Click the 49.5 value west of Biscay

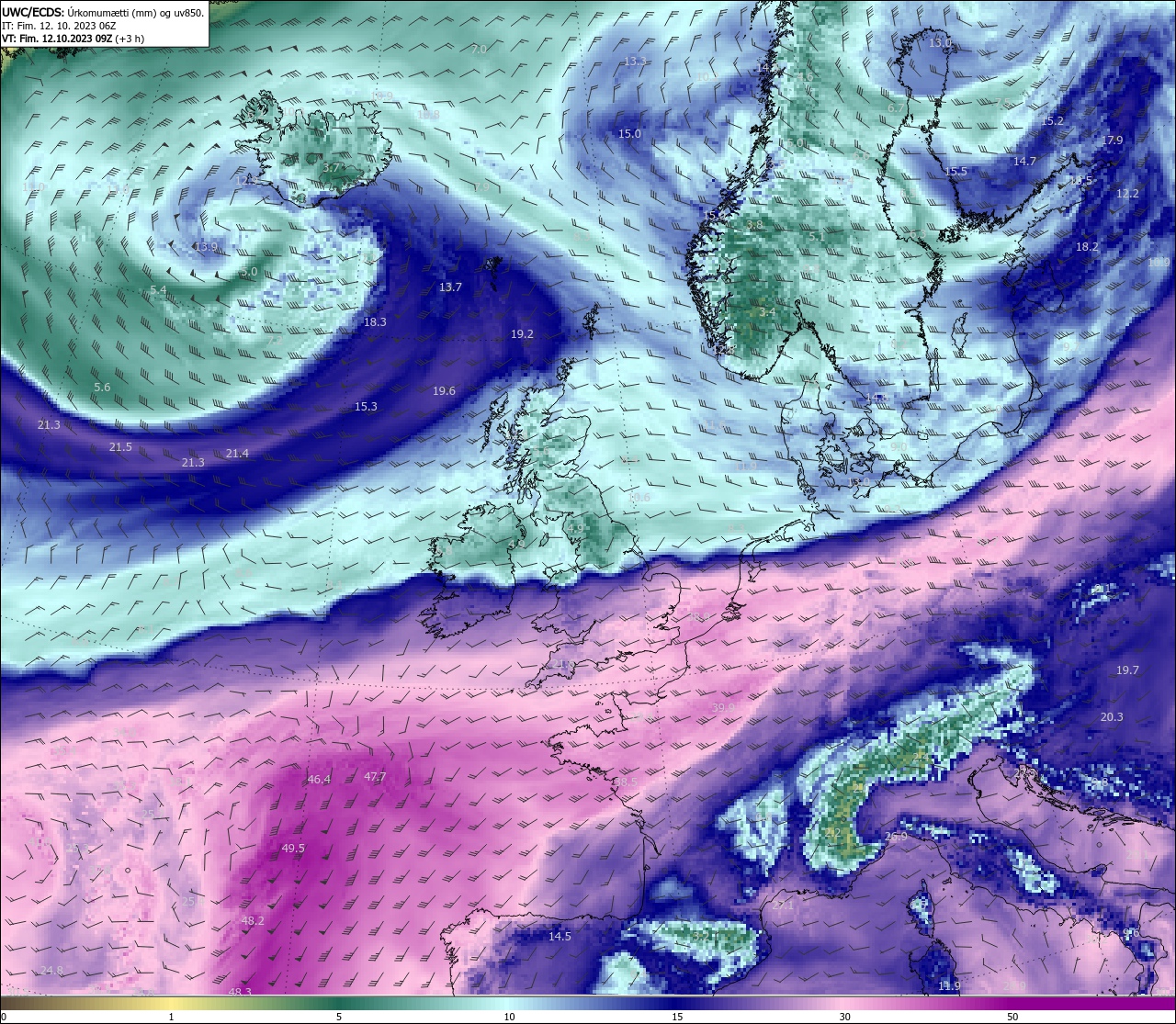(293, 849)
